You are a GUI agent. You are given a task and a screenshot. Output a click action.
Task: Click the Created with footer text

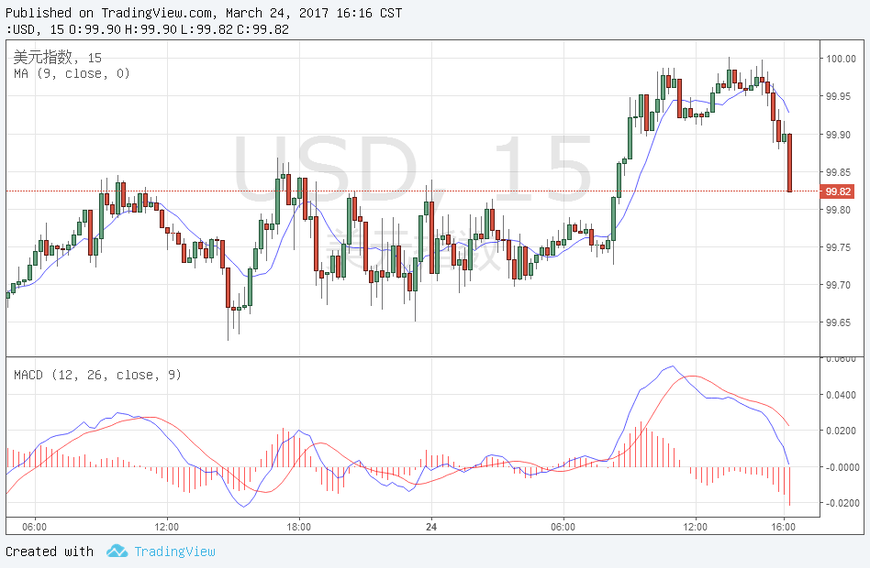pyautogui.click(x=49, y=551)
